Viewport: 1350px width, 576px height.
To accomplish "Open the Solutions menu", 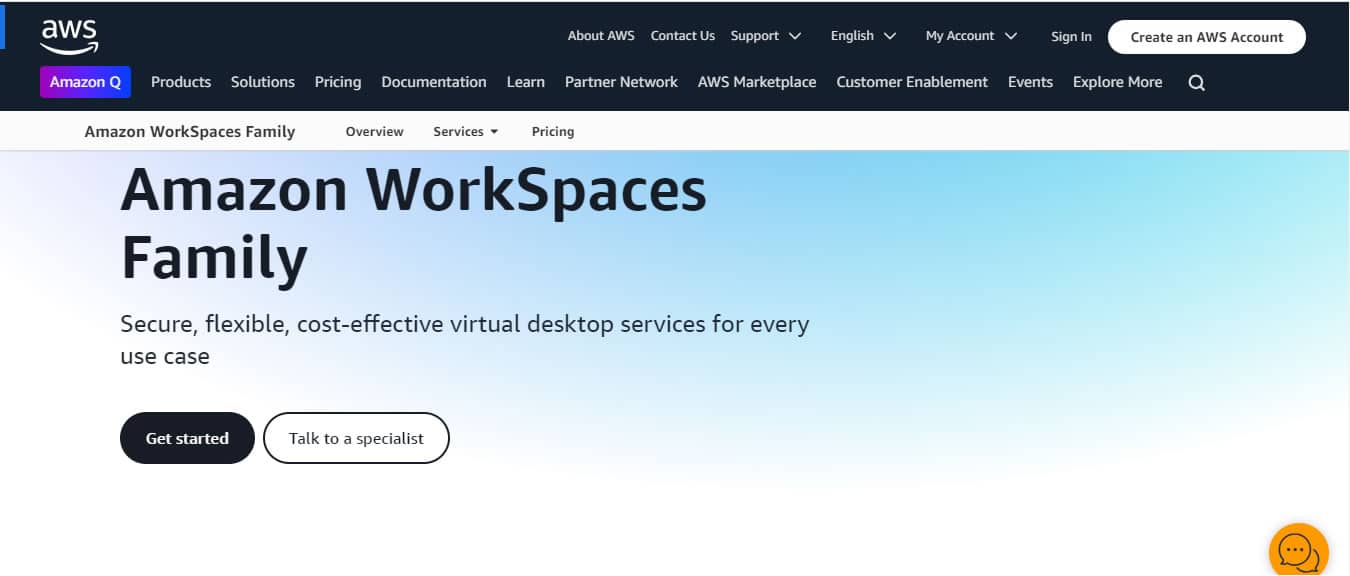I will tap(263, 82).
